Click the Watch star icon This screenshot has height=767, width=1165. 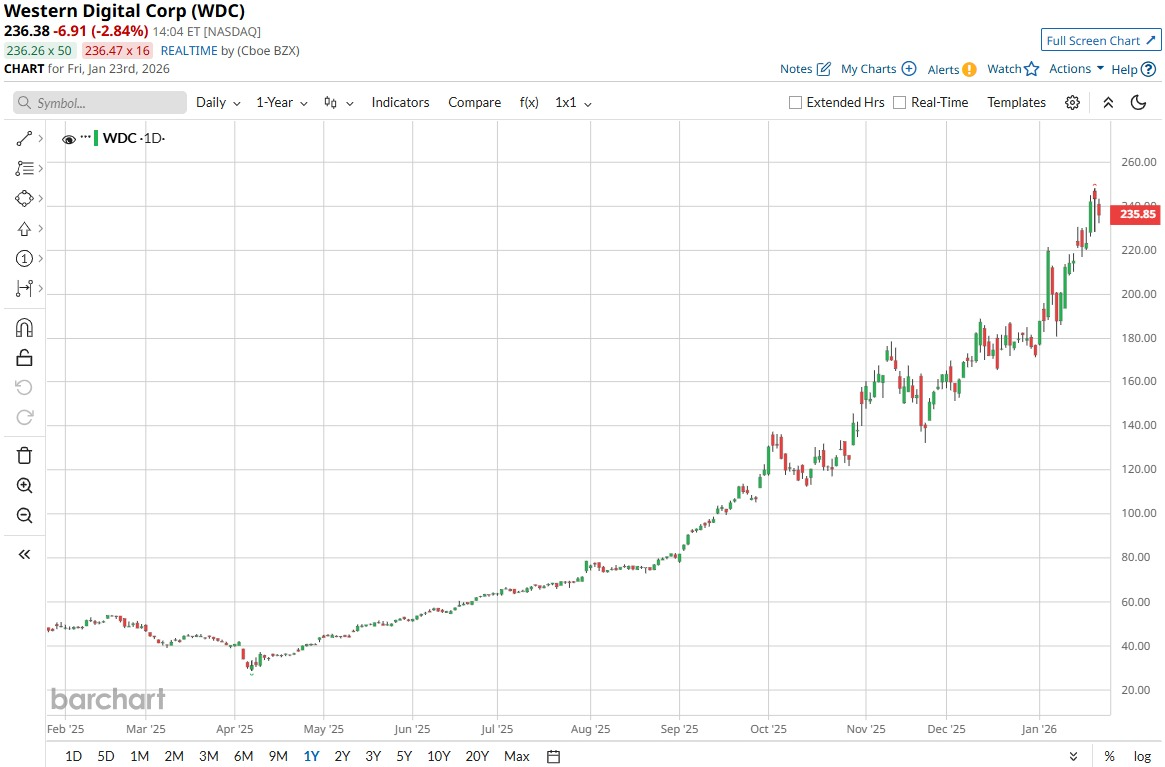[1031, 69]
